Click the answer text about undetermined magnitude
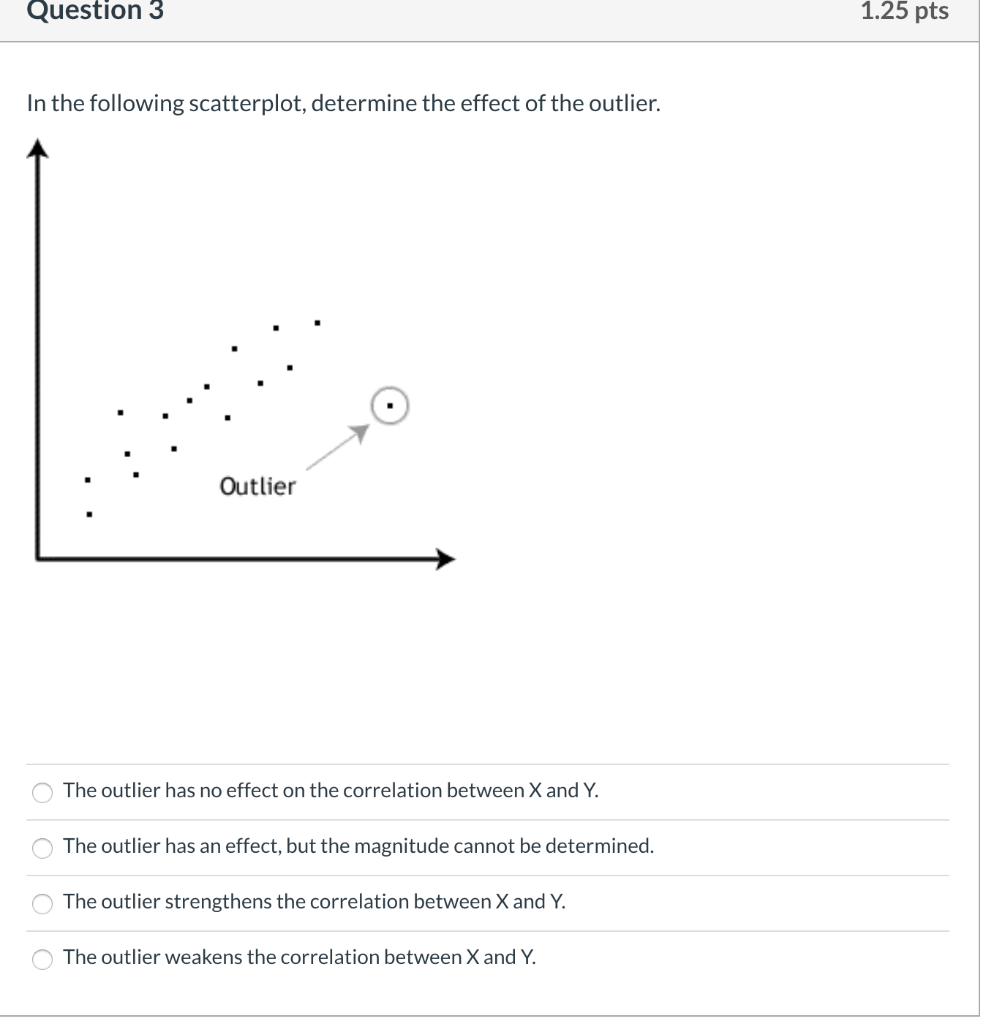The height and width of the screenshot is (1024, 986). coord(357,846)
